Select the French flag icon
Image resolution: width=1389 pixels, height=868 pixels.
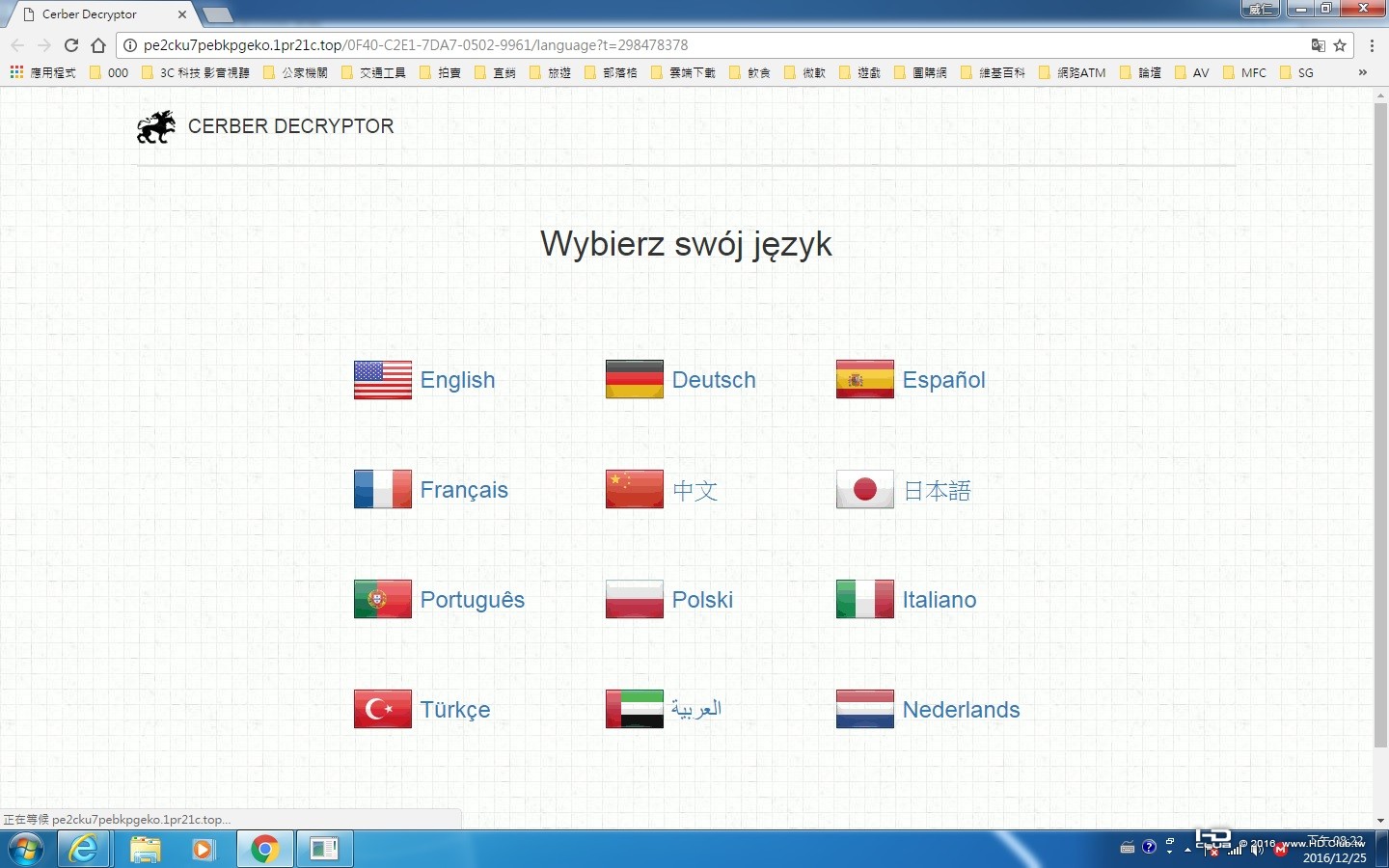(383, 490)
